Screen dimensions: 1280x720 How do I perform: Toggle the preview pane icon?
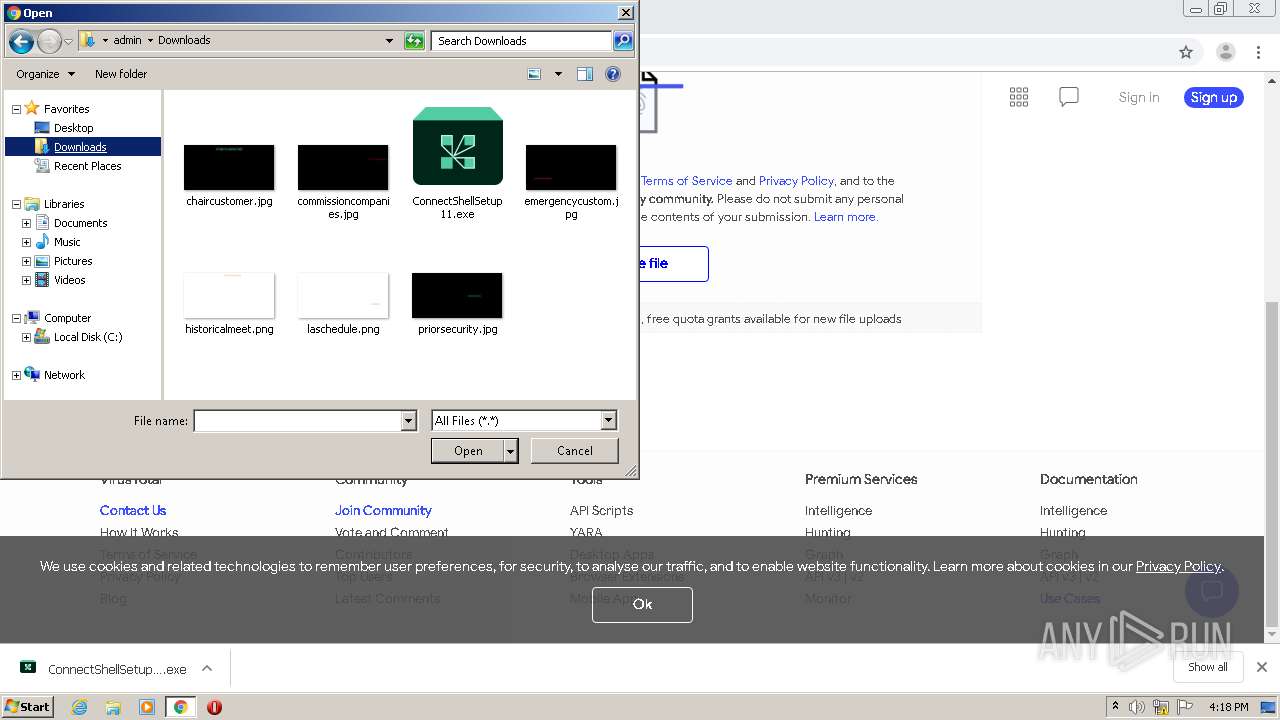585,74
